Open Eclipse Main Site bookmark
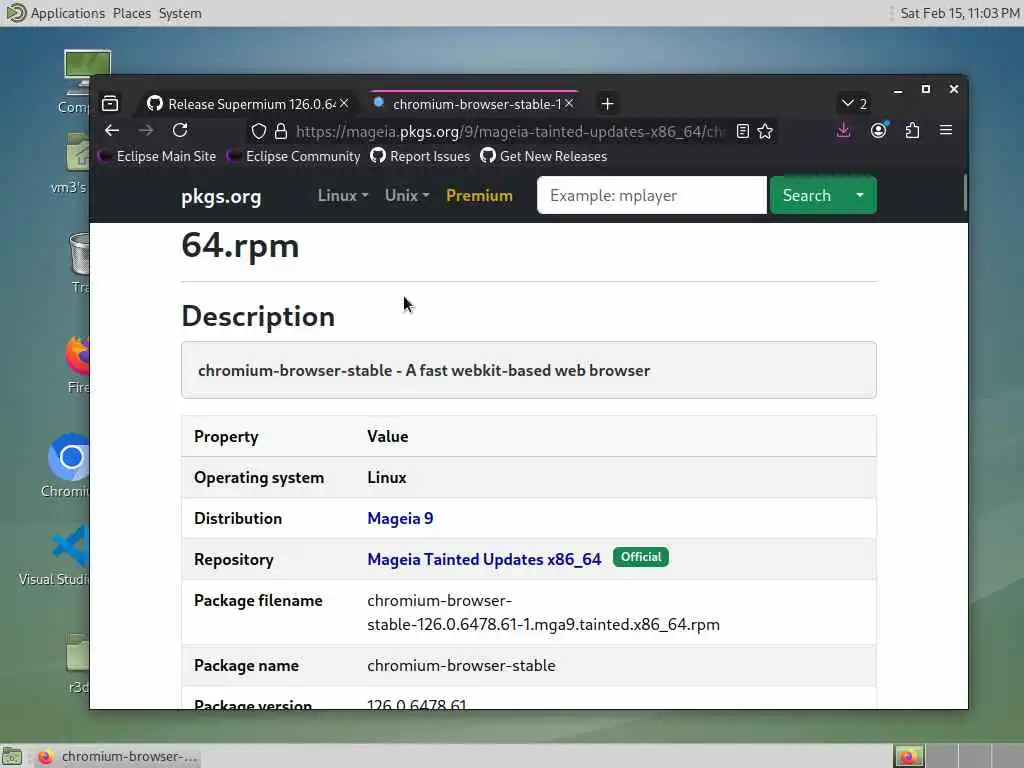The height and width of the screenshot is (768, 1024). pyautogui.click(x=157, y=156)
